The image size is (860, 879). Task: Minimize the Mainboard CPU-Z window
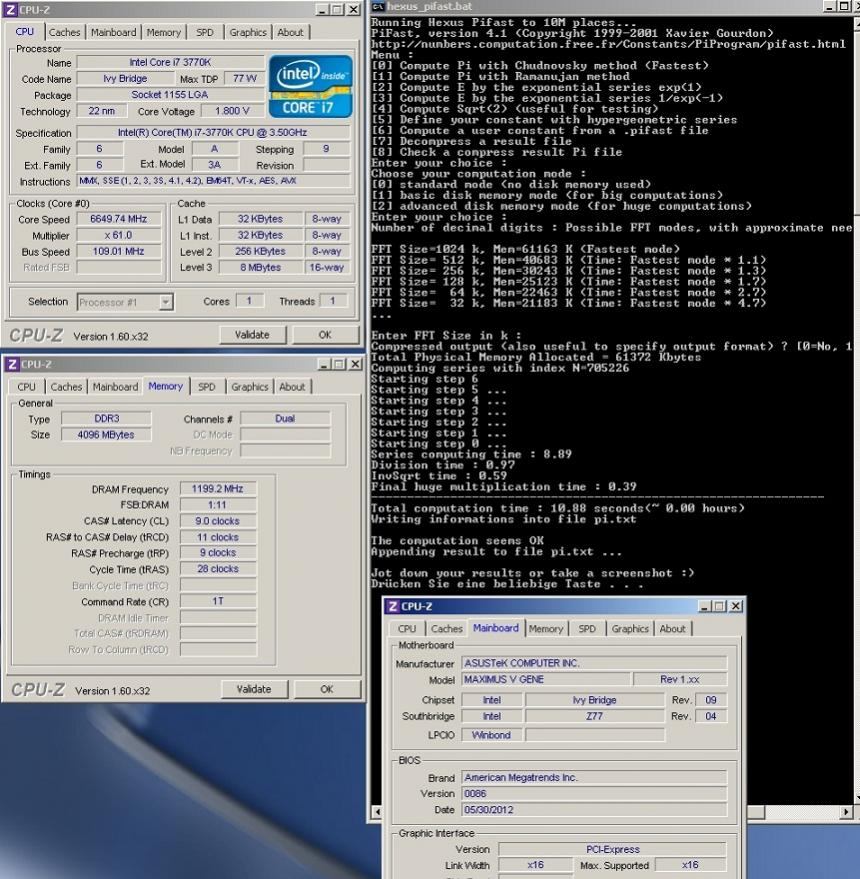(x=705, y=607)
